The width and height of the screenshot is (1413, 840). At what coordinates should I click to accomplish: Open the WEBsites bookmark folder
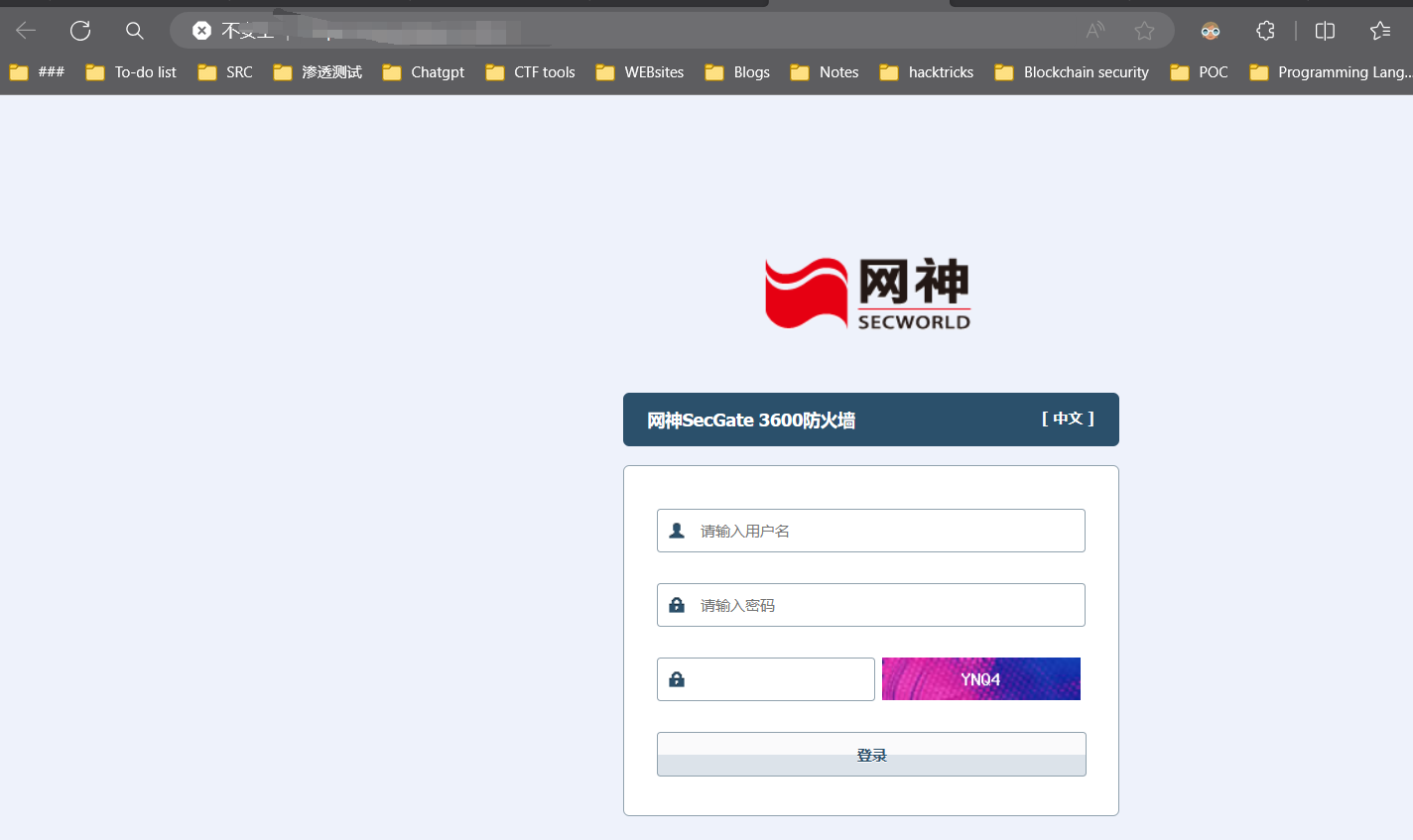coord(640,72)
